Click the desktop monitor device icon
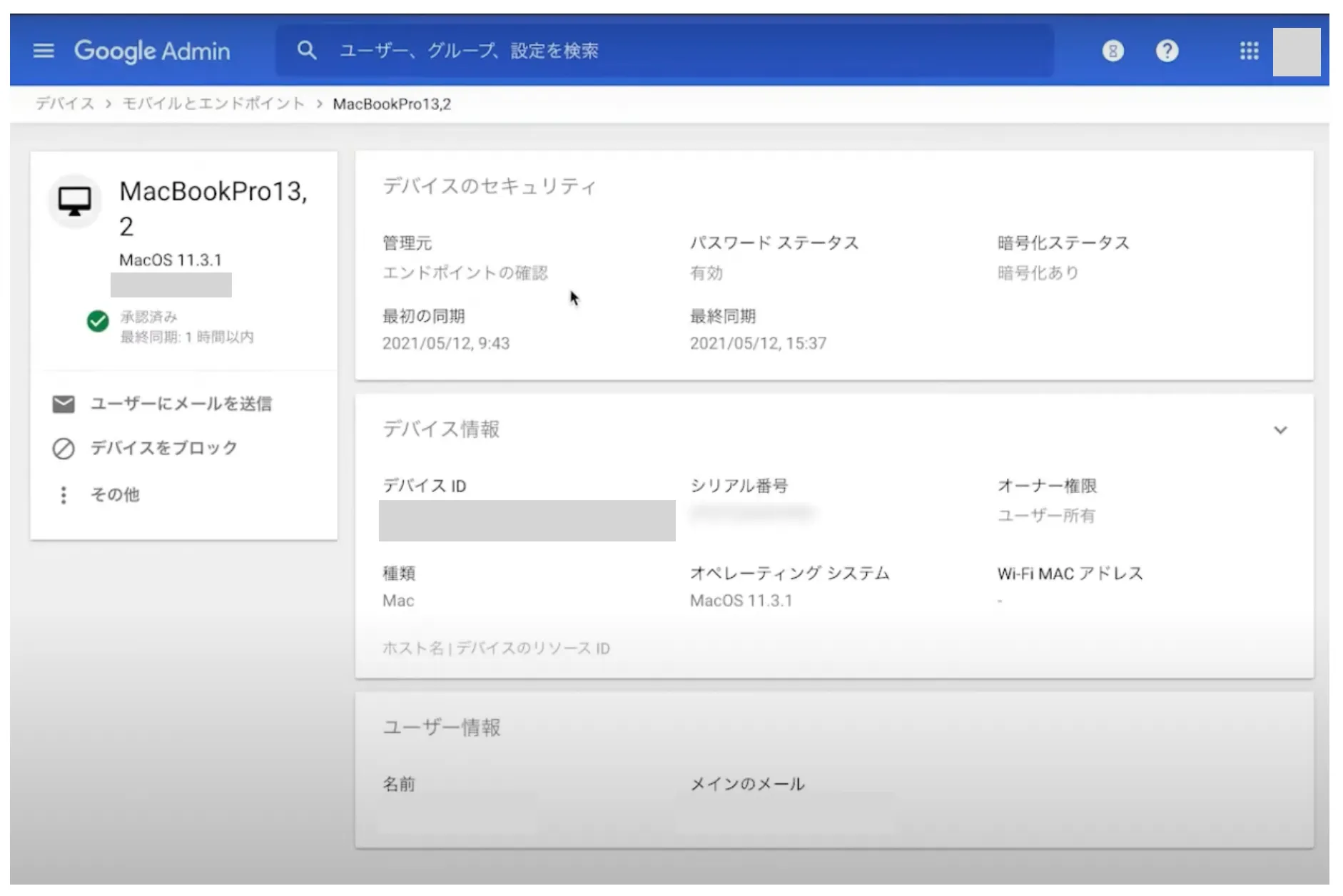Viewport: 1343px width, 896px height. pyautogui.click(x=75, y=201)
